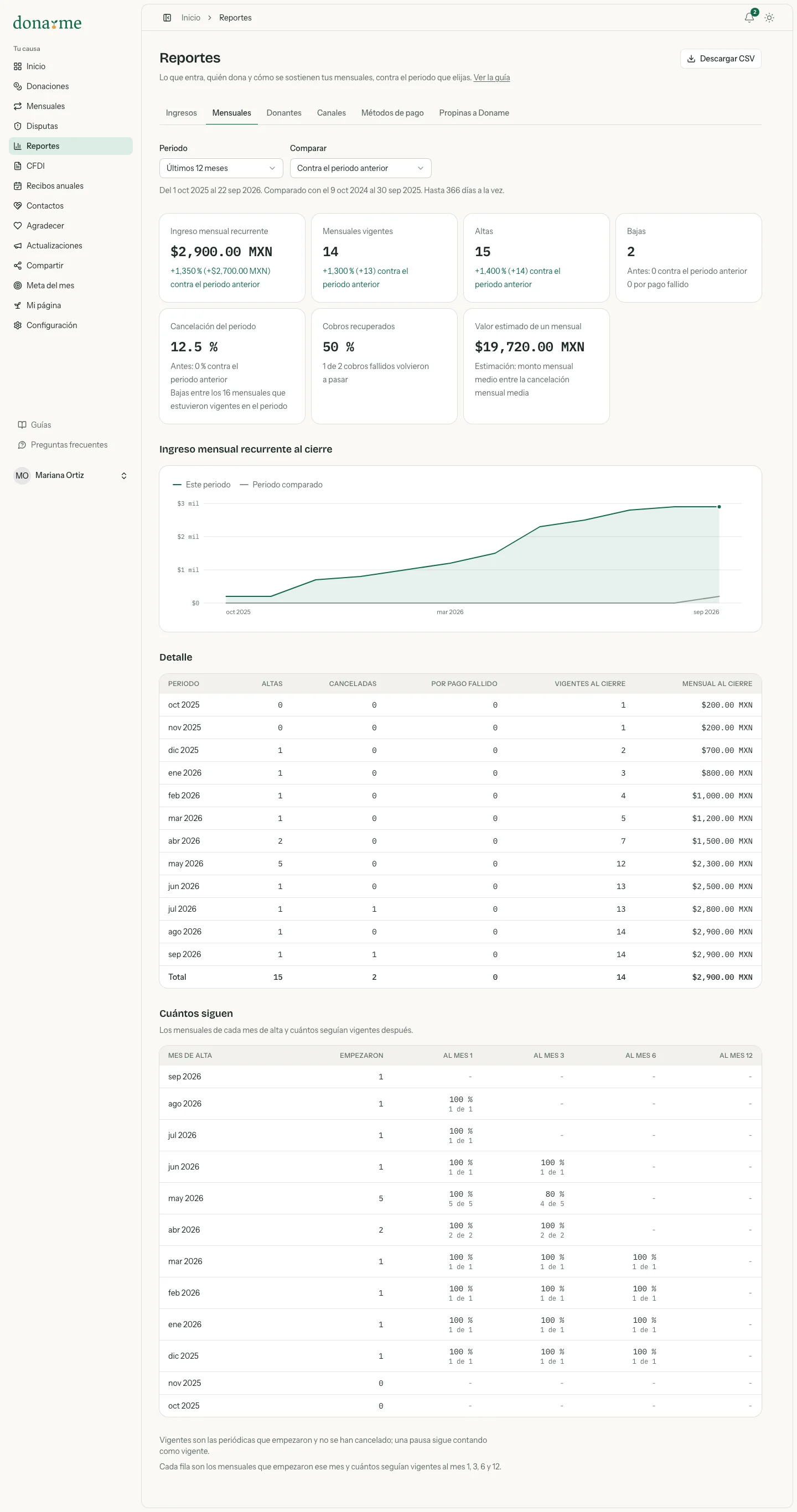Expand the Comparar dropdown

(361, 168)
